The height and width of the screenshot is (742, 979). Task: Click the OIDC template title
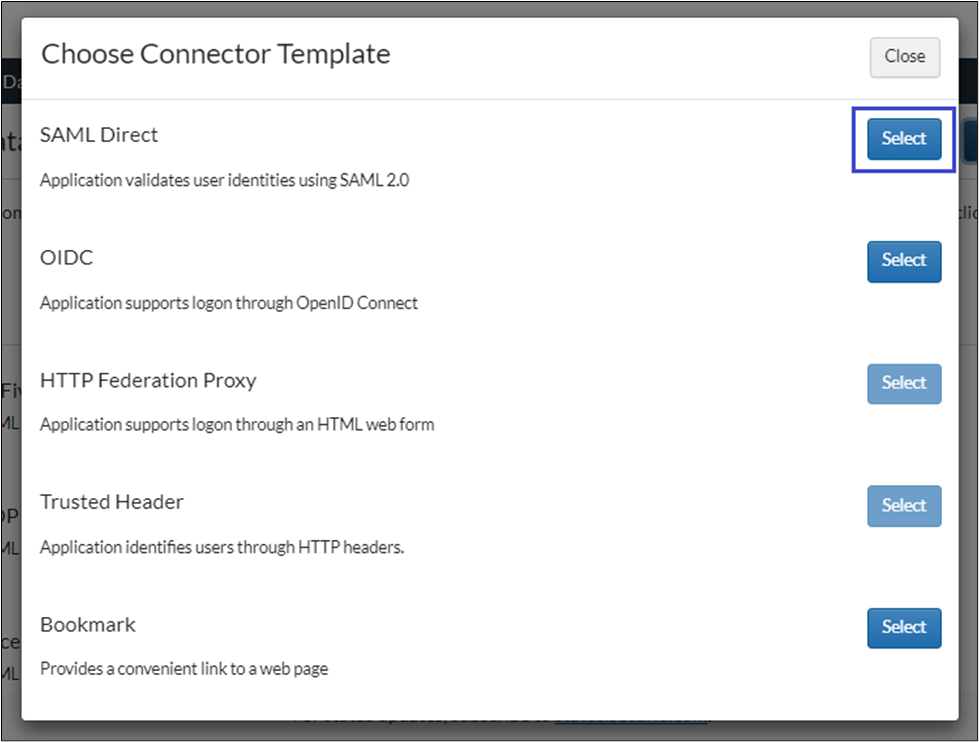67,258
